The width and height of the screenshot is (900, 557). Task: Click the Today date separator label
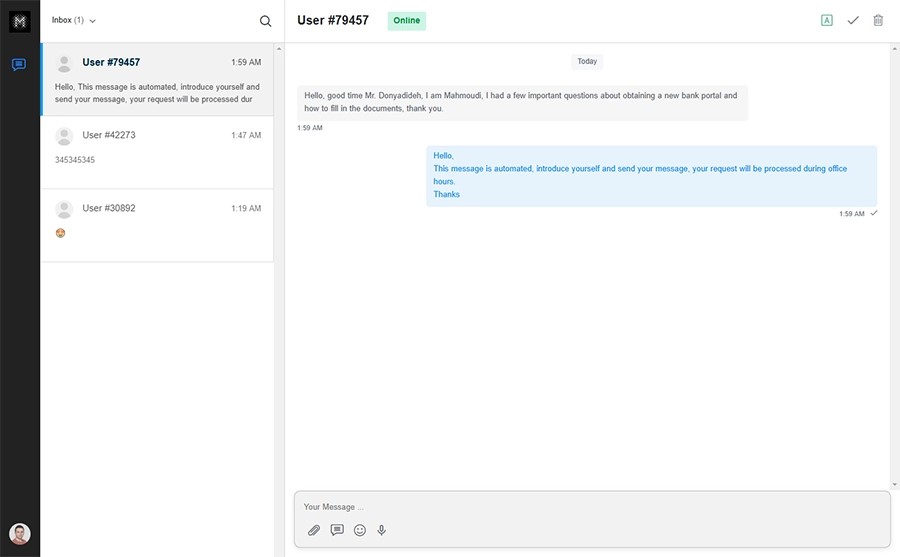[587, 62]
